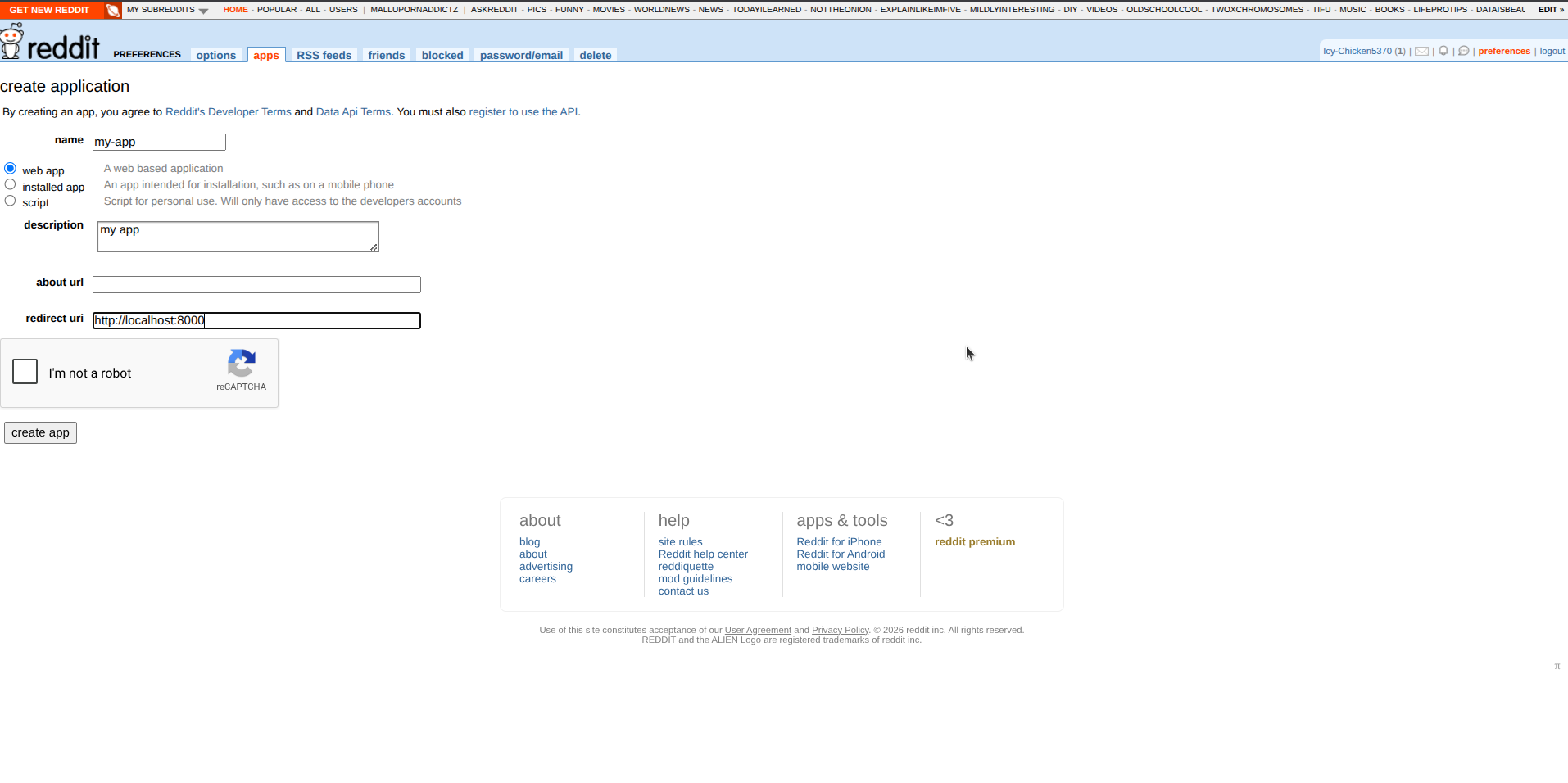The height and width of the screenshot is (783, 1568).
Task: Follow the register to use the API link
Action: [523, 112]
